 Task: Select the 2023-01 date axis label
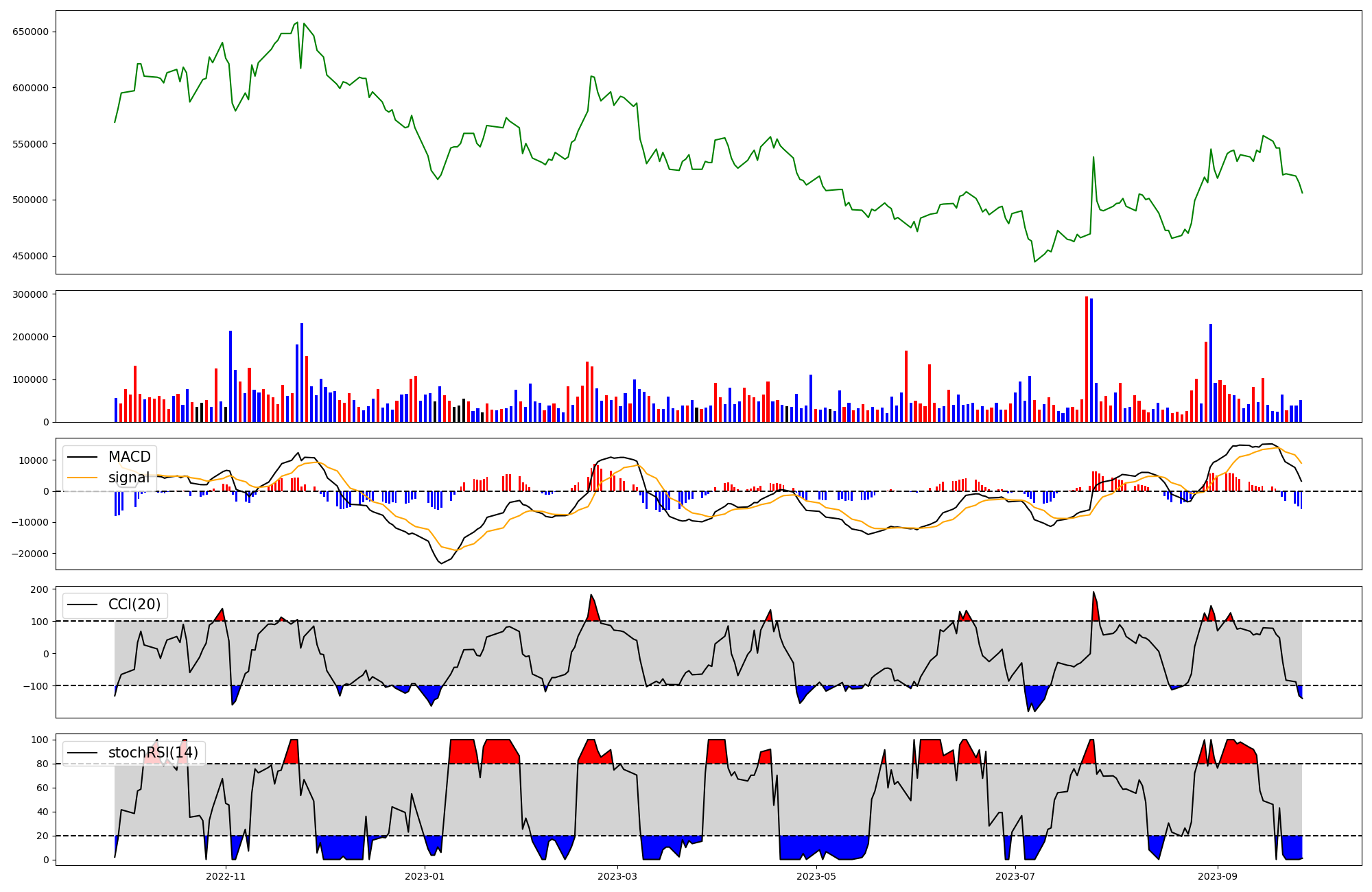(x=425, y=876)
